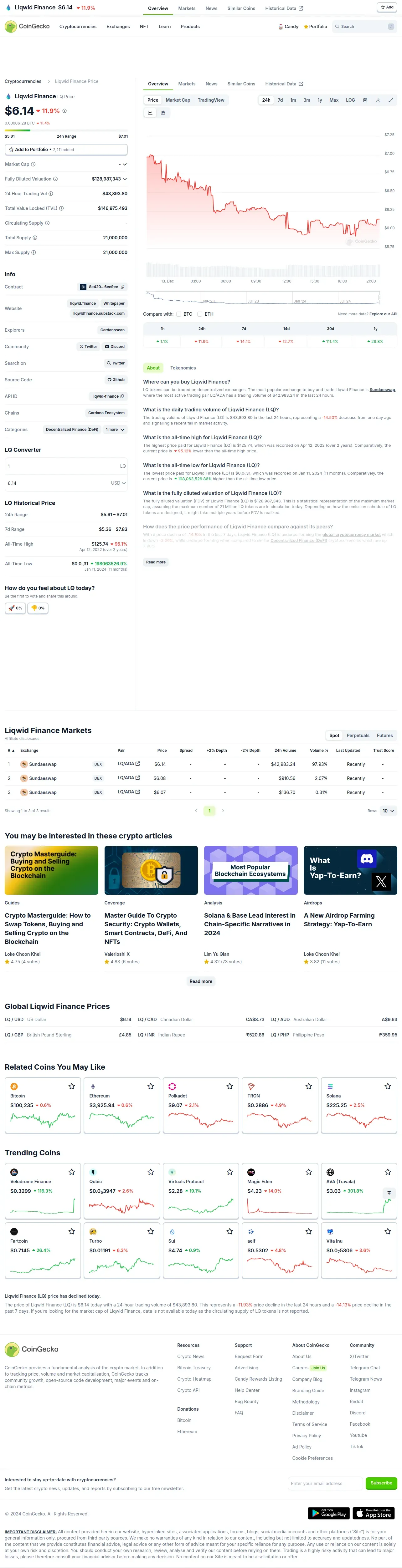The image size is (402, 1568).
Task: Click the Cryptocurrencies breadcrumb link
Action: tap(23, 81)
